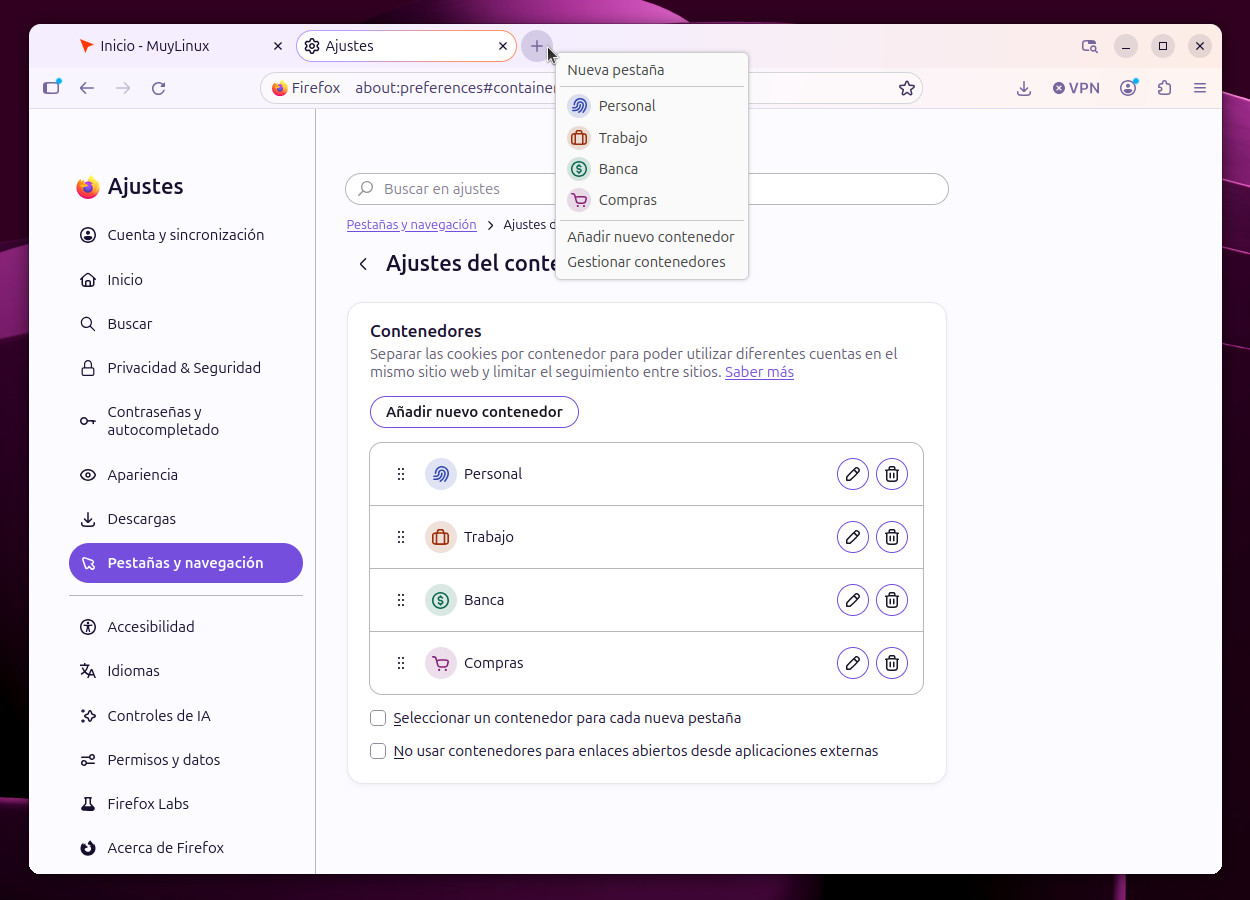Open the hamburger application menu
The width and height of the screenshot is (1250, 900).
1200,88
